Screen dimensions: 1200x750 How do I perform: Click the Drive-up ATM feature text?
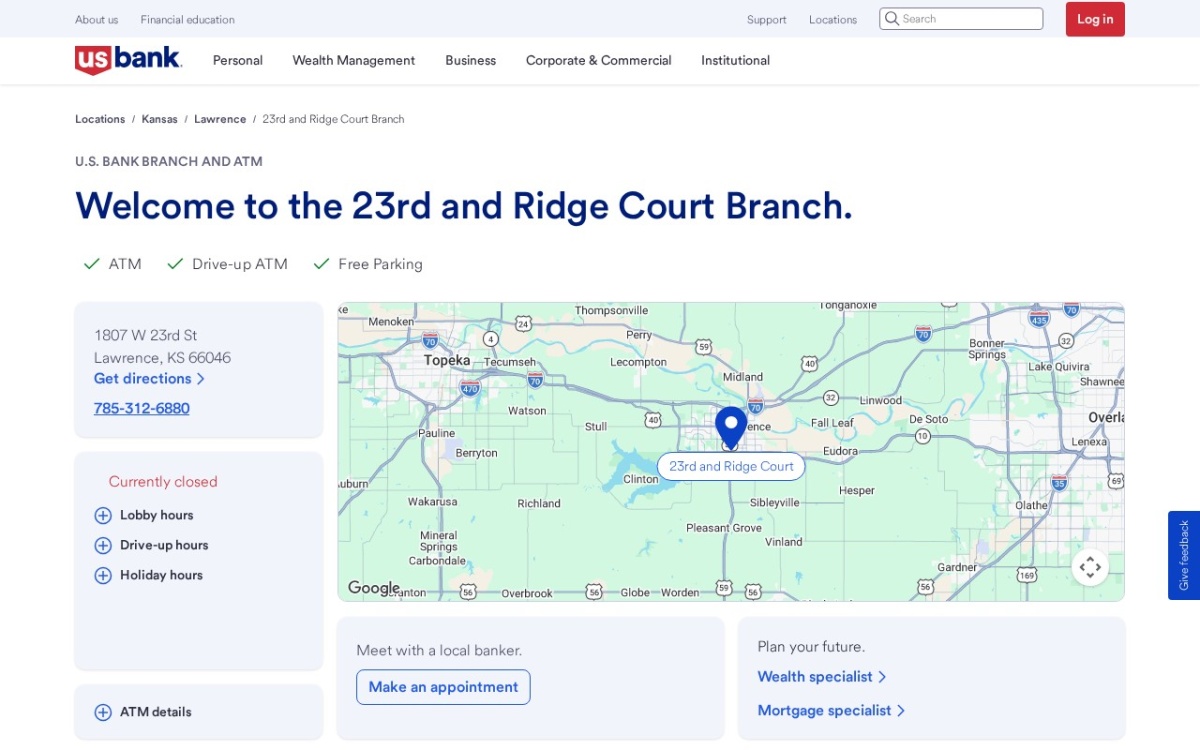(x=240, y=264)
